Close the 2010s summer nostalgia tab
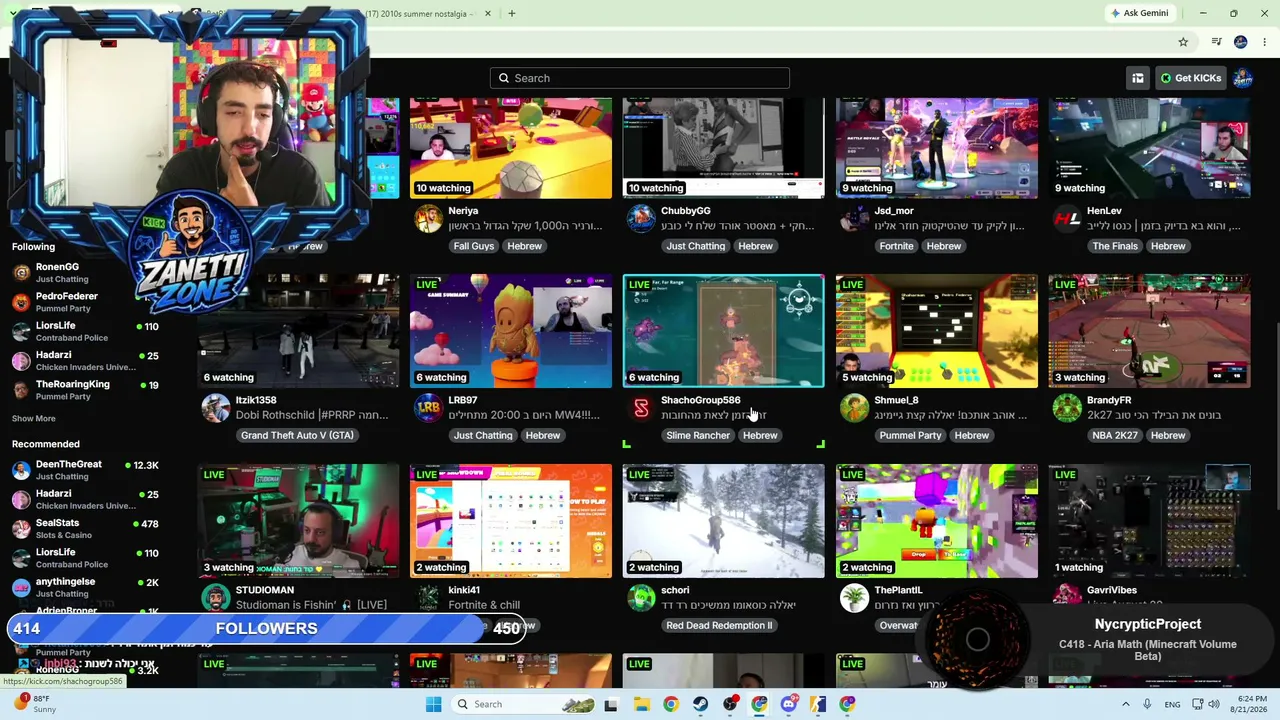The image size is (1280, 720). point(488,13)
